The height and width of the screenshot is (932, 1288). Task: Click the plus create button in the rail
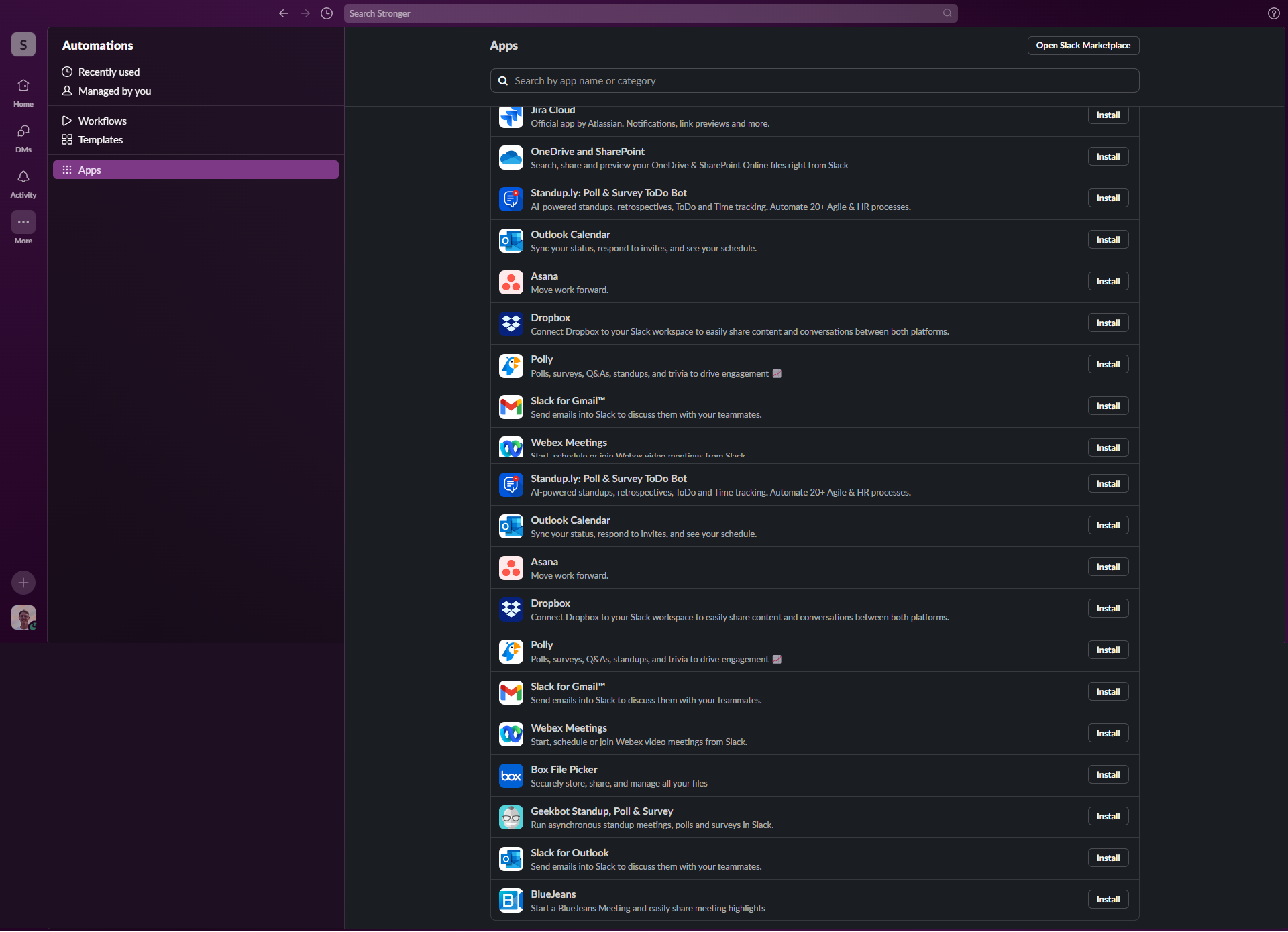tap(23, 583)
